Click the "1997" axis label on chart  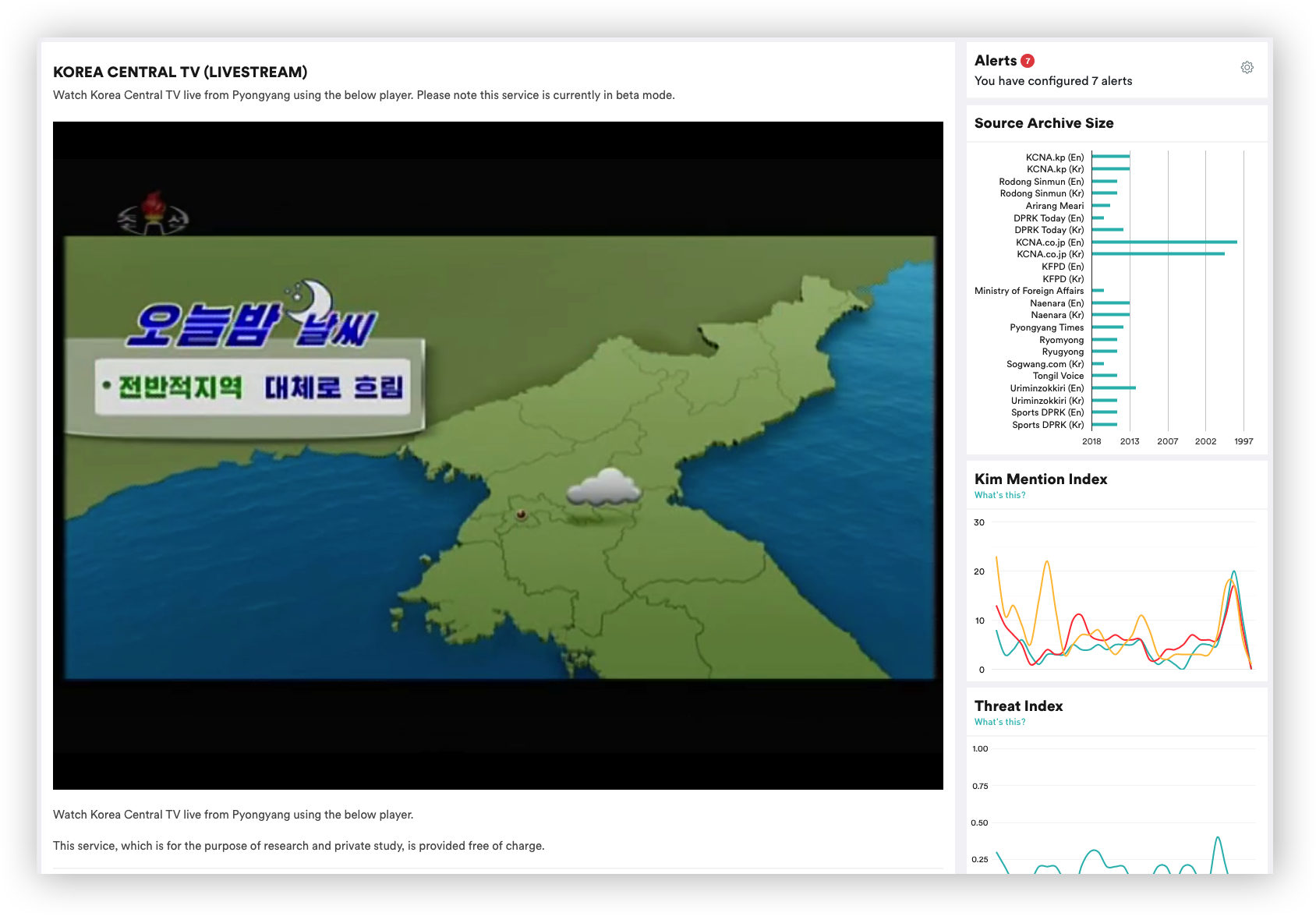pyautogui.click(x=1243, y=441)
